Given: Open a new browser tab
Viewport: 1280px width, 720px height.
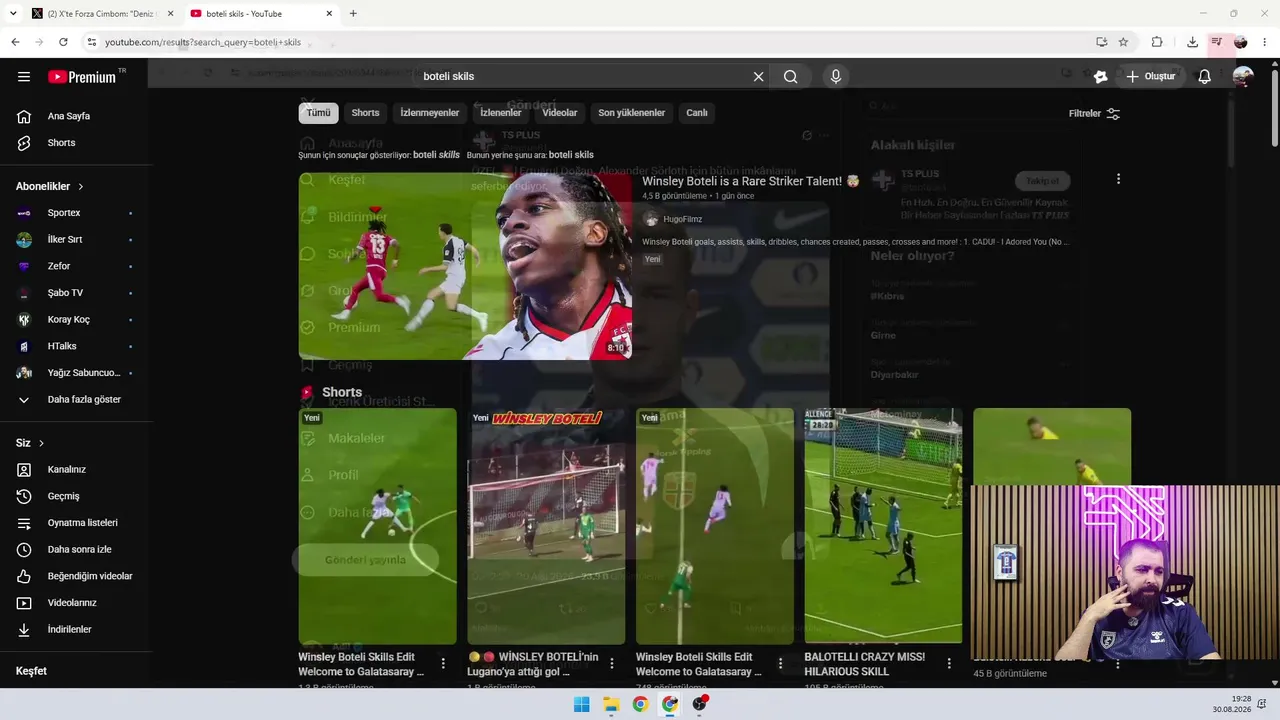Looking at the screenshot, I should [x=353, y=14].
